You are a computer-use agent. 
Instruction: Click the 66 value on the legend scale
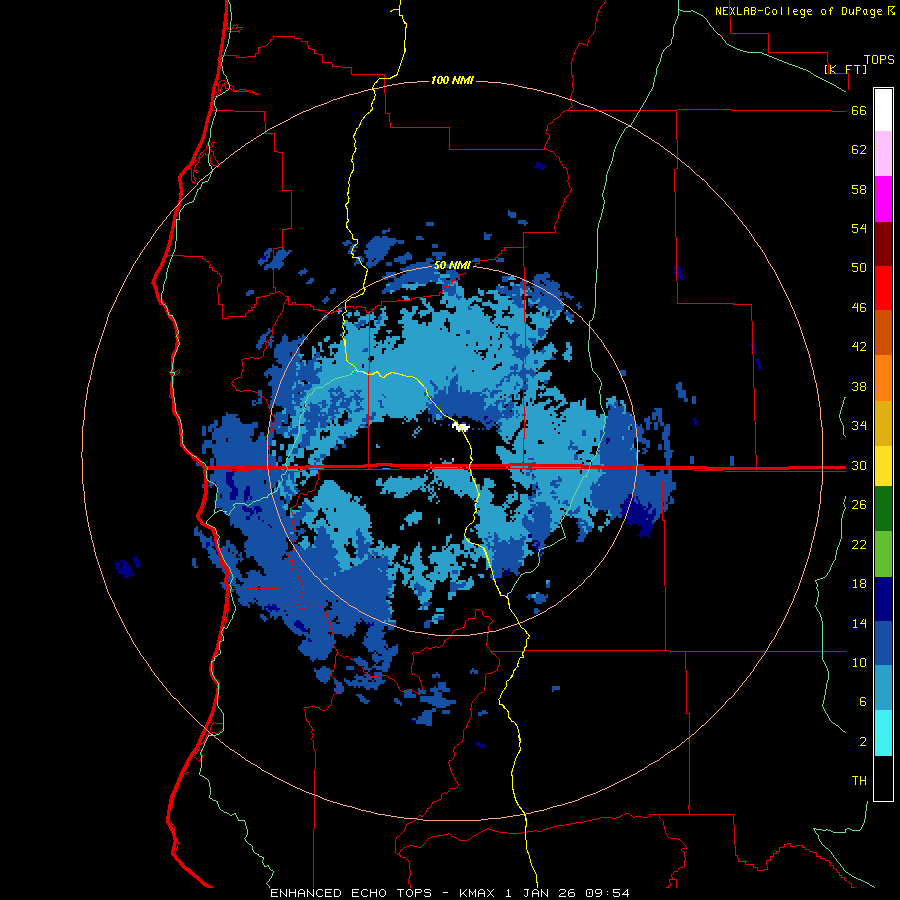(859, 110)
